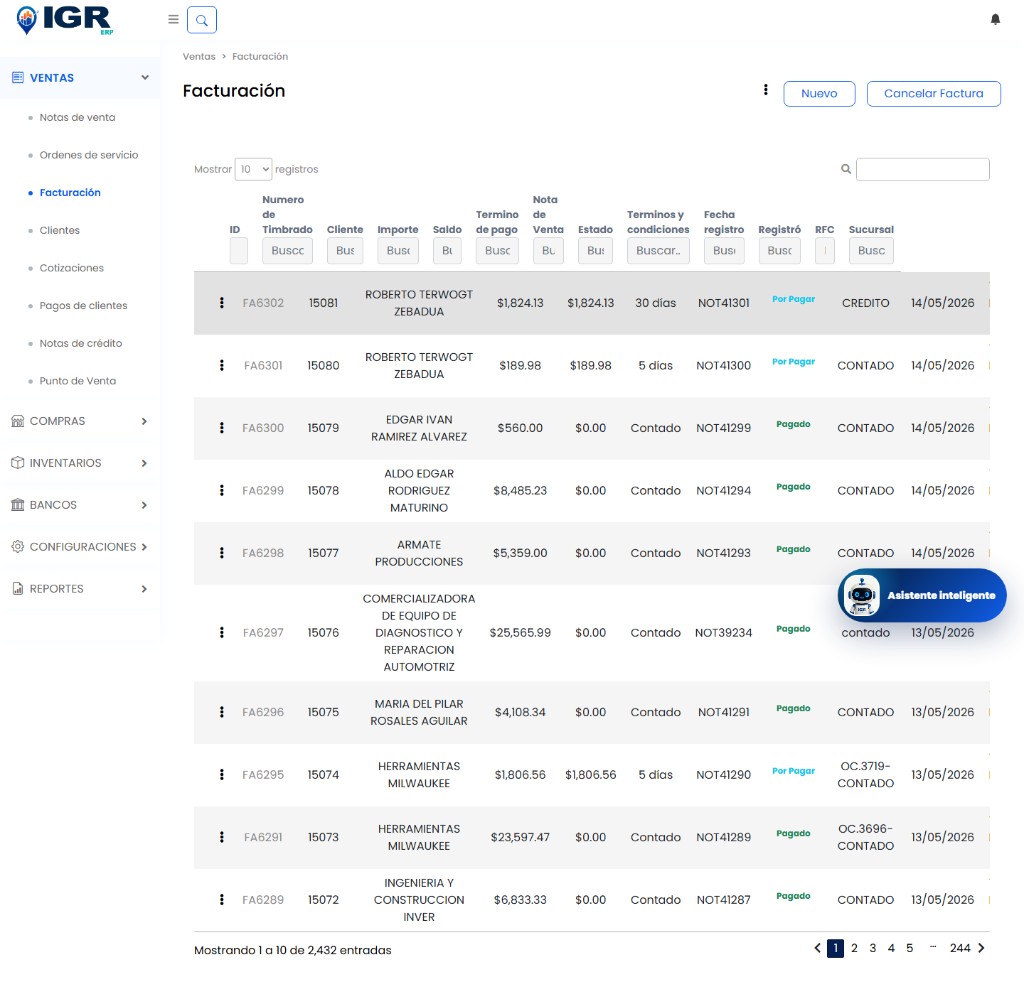Open Clientes menu item
Image resolution: width=1024 pixels, height=999 pixels.
click(x=59, y=230)
